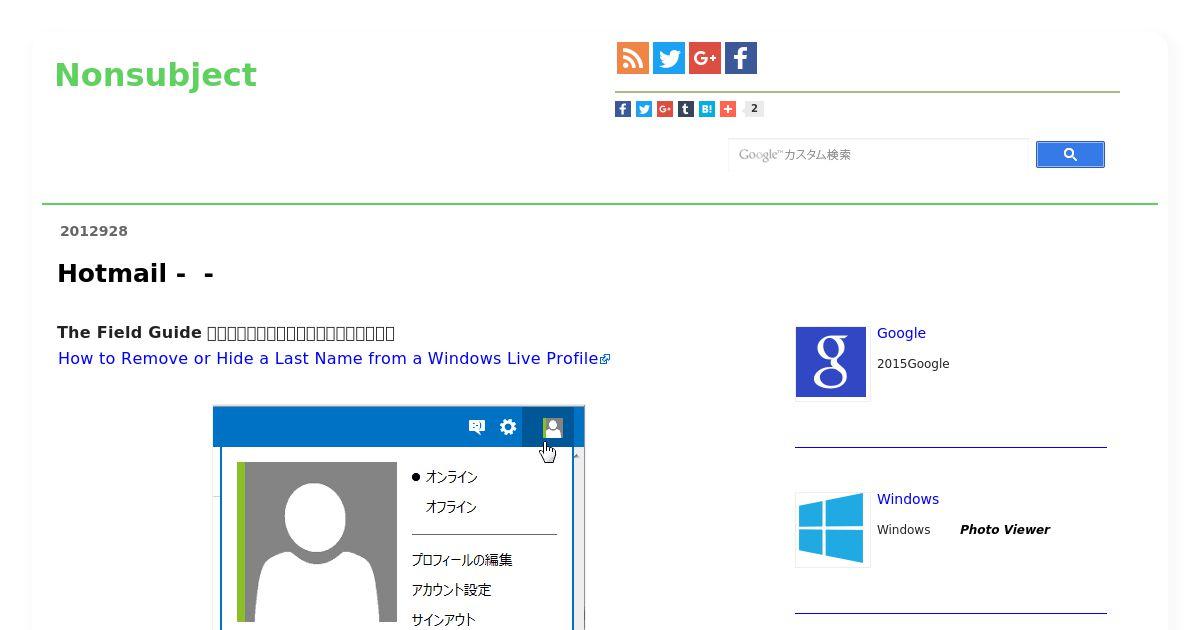The width and height of the screenshot is (1200, 630).
Task: Click the external link icon after Live Profile
Action: click(x=605, y=359)
